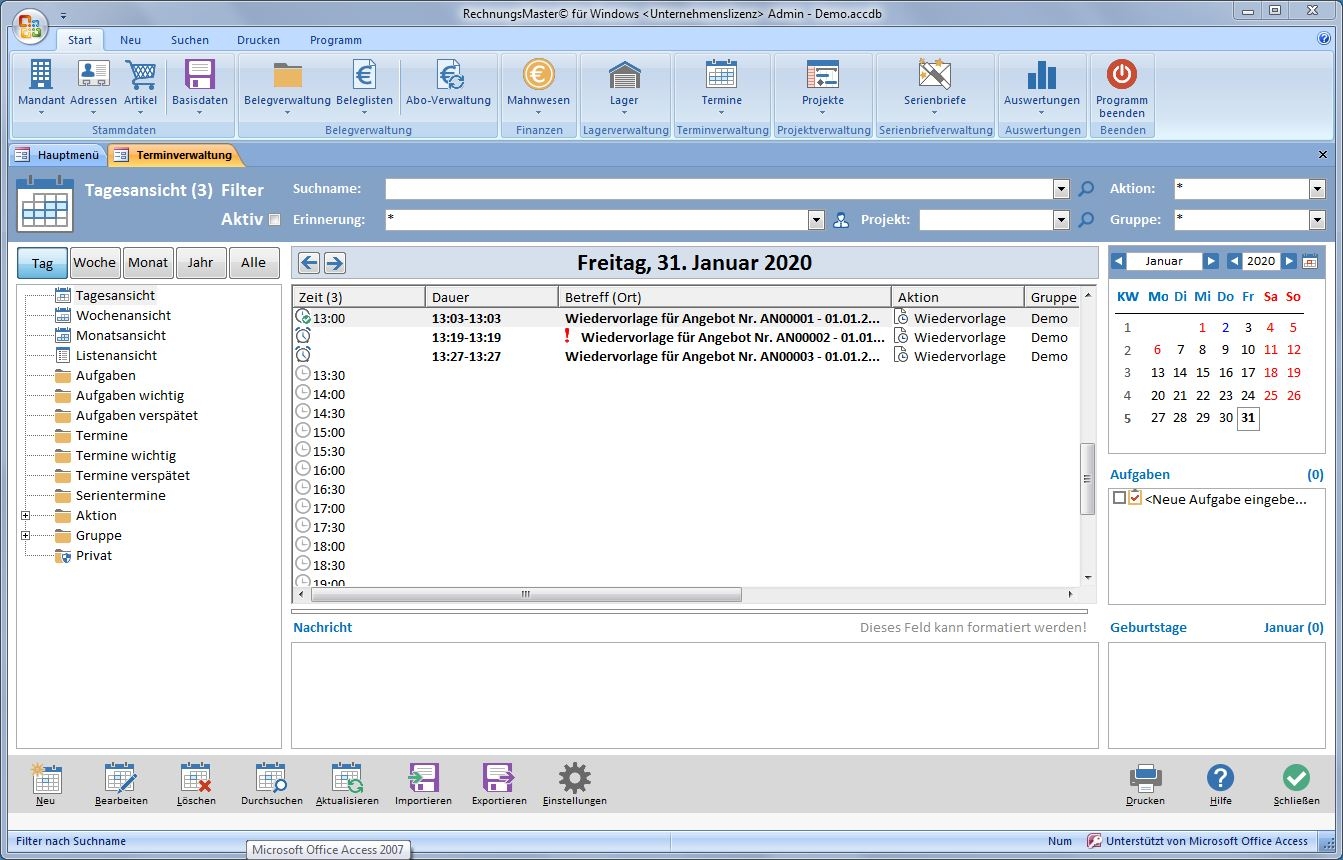The height and width of the screenshot is (860, 1343).
Task: Click the appointment list vertical scrollbar thumb
Action: click(1088, 479)
